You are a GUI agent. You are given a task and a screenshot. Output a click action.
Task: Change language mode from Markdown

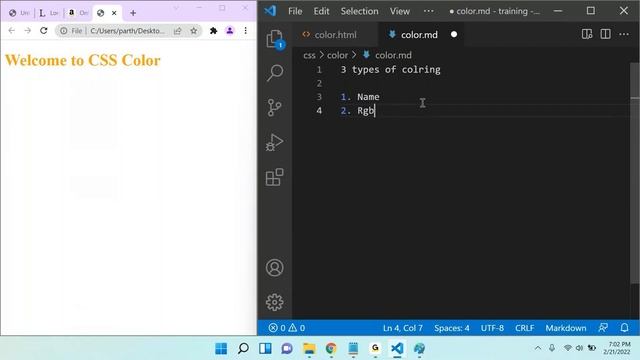(566, 328)
